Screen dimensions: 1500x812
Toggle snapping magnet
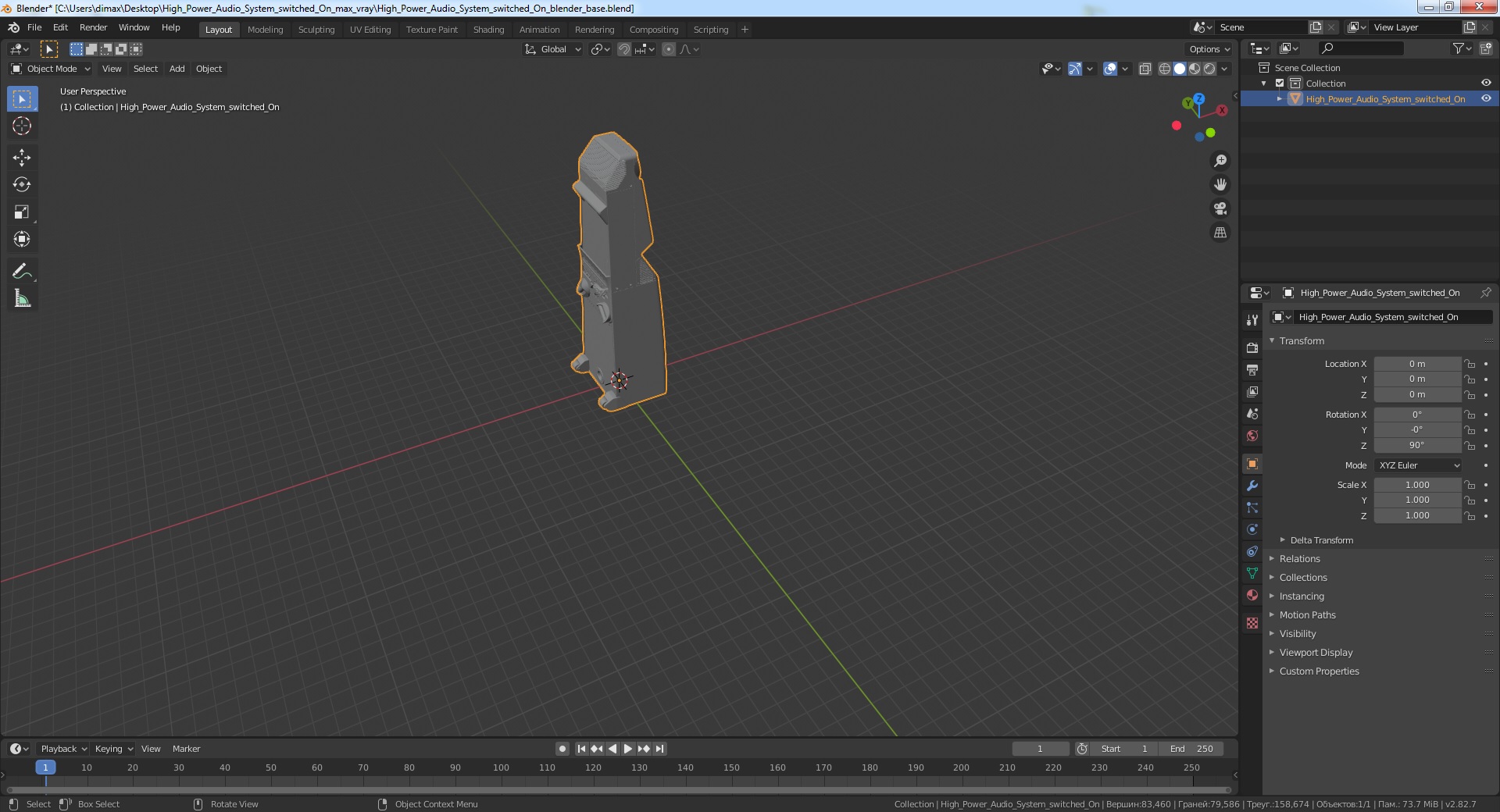click(624, 49)
